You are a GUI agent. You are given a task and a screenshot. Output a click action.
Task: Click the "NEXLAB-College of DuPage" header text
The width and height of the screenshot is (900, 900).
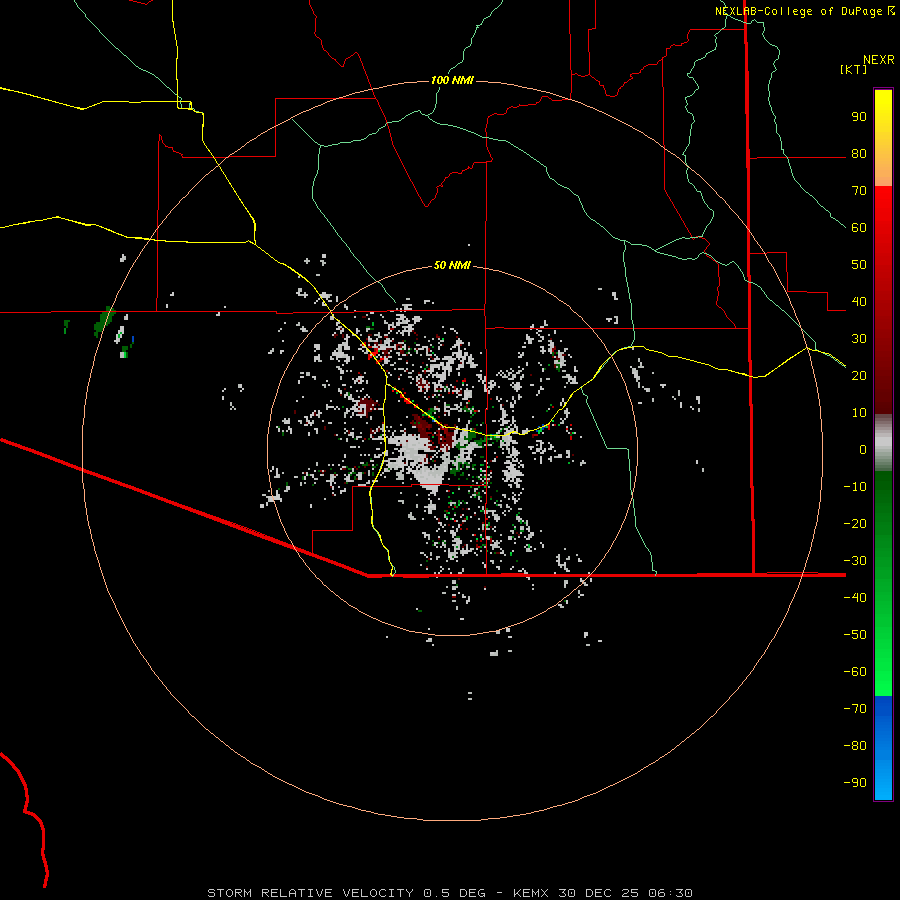point(798,11)
